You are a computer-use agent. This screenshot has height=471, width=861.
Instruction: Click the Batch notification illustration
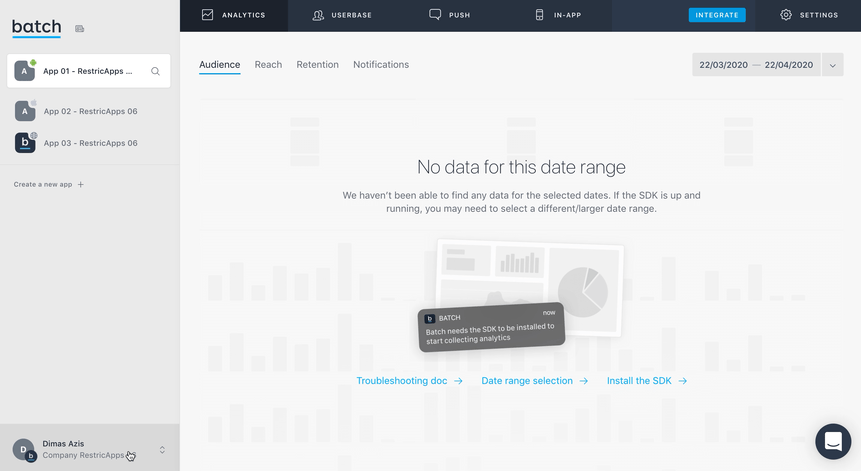[491, 327]
